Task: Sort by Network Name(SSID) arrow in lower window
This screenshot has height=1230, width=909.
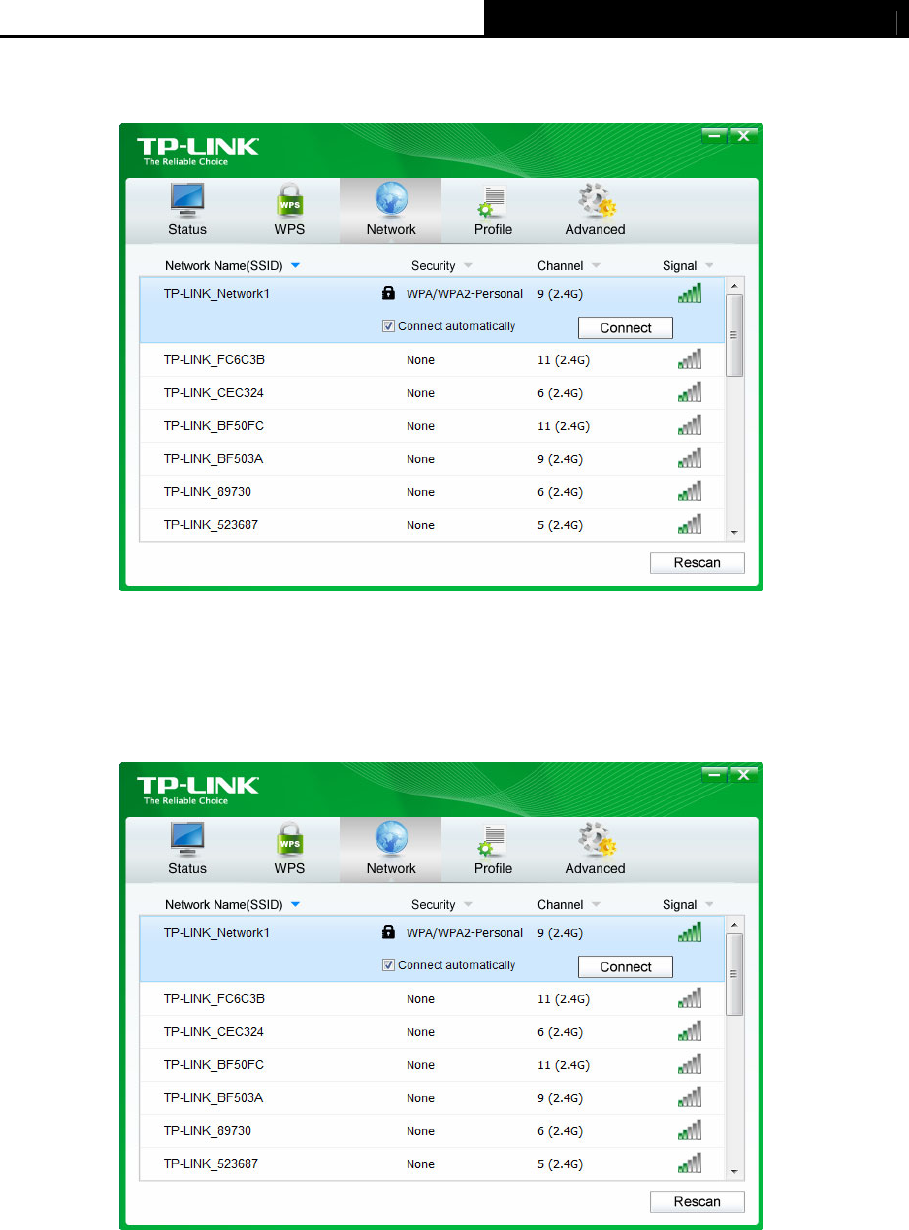Action: 295,905
